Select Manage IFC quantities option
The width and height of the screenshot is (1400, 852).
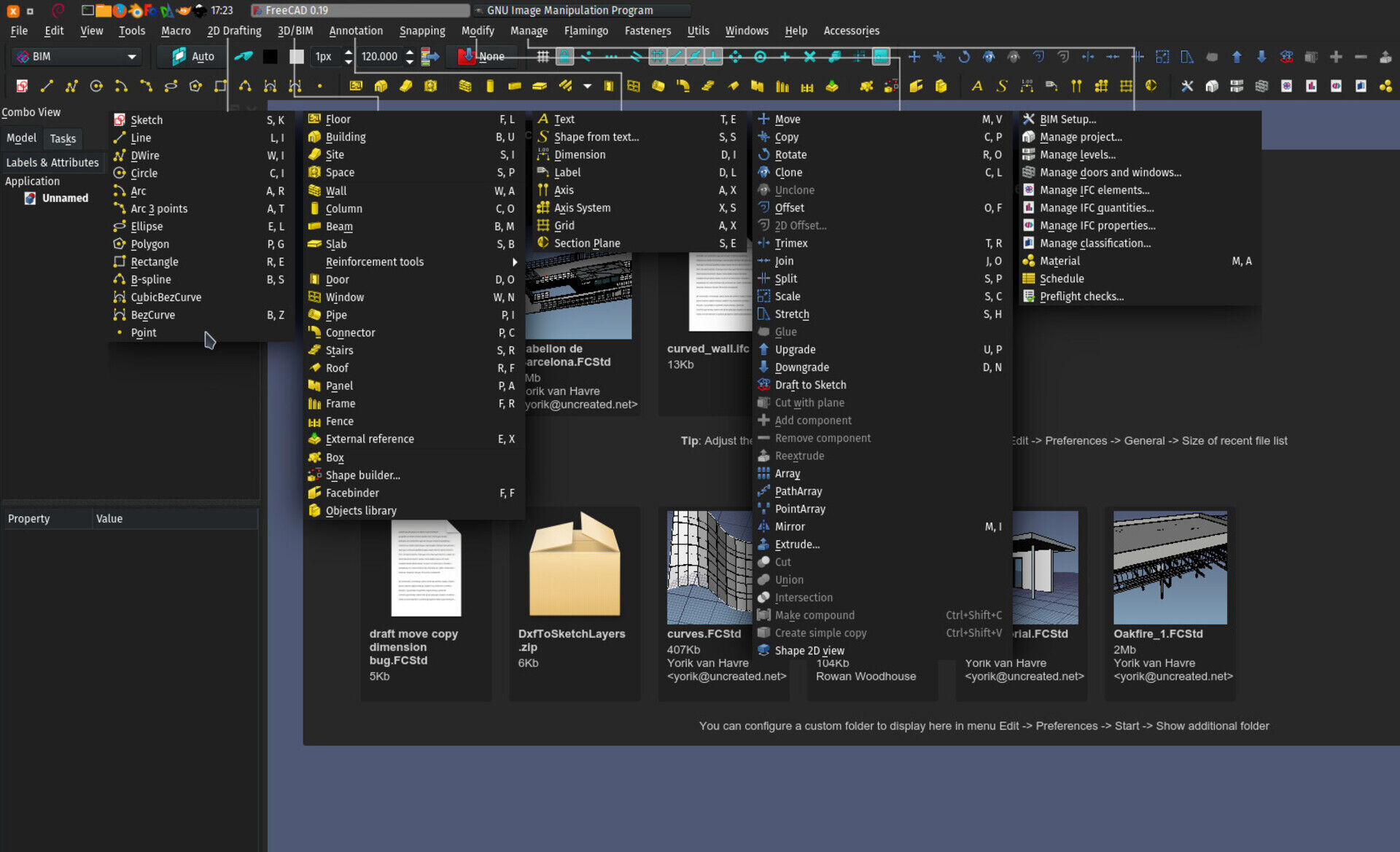[1096, 208]
